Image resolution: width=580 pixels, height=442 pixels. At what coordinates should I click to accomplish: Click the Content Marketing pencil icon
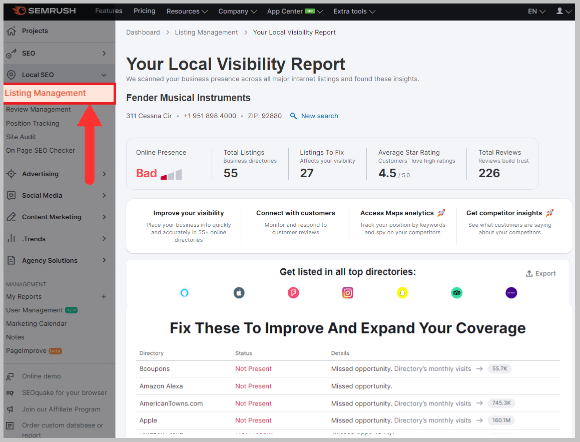click(x=11, y=217)
